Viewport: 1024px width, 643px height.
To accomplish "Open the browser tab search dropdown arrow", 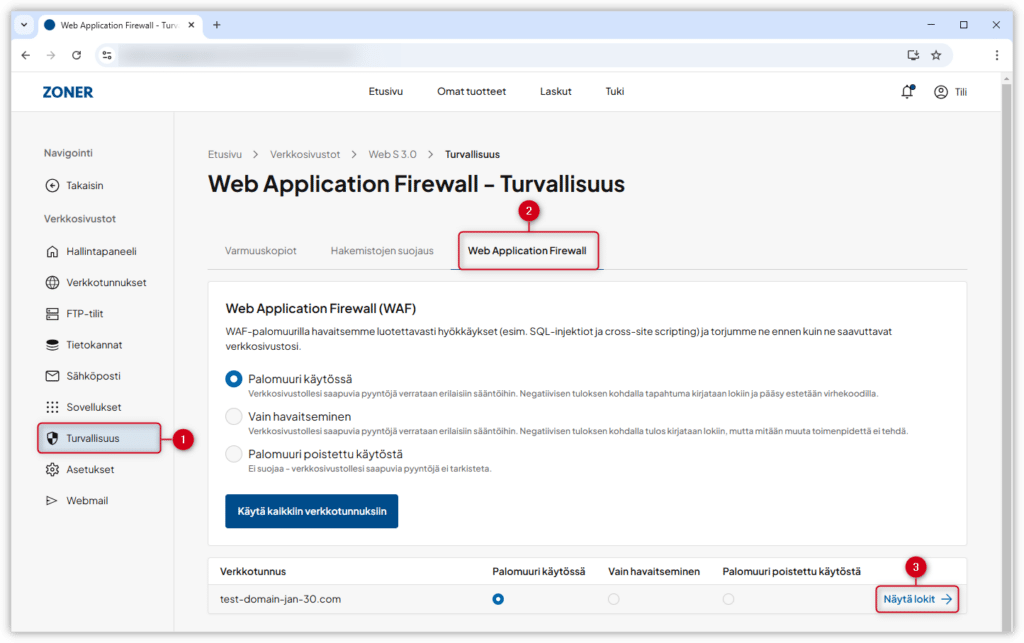I will pyautogui.click(x=24, y=25).
